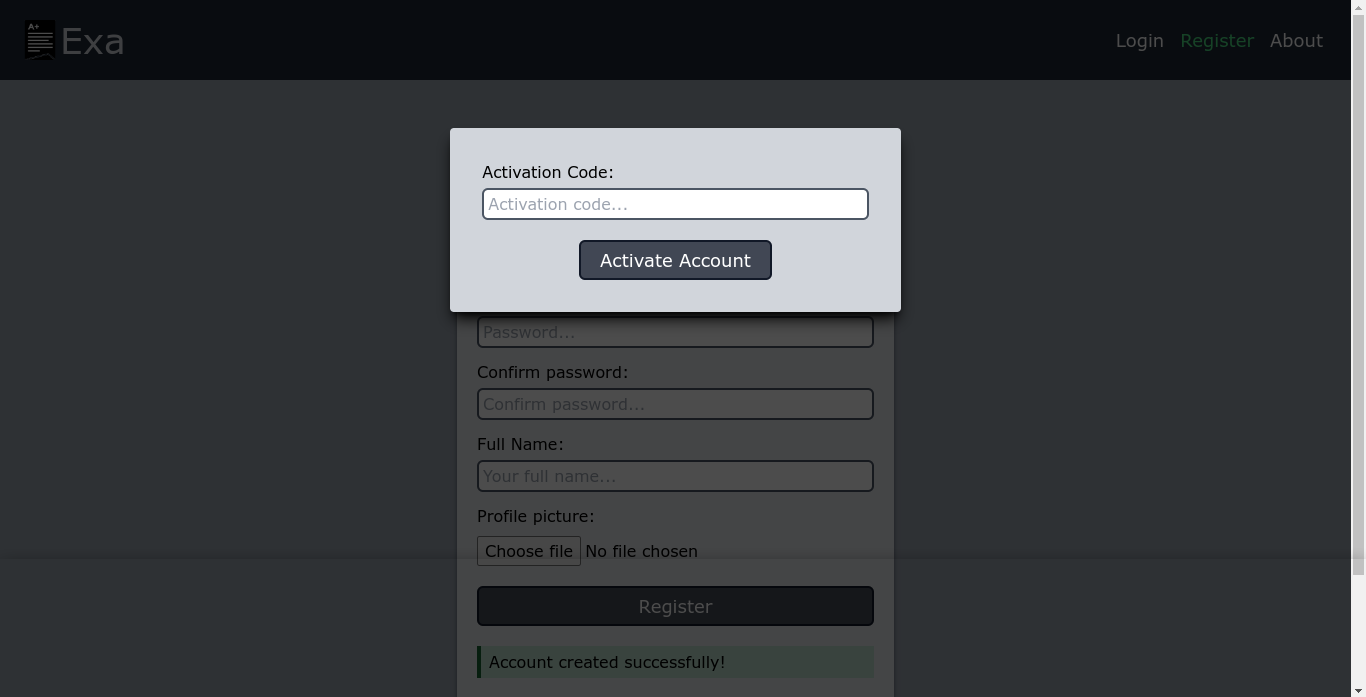Select the Confirm password field

tap(675, 404)
